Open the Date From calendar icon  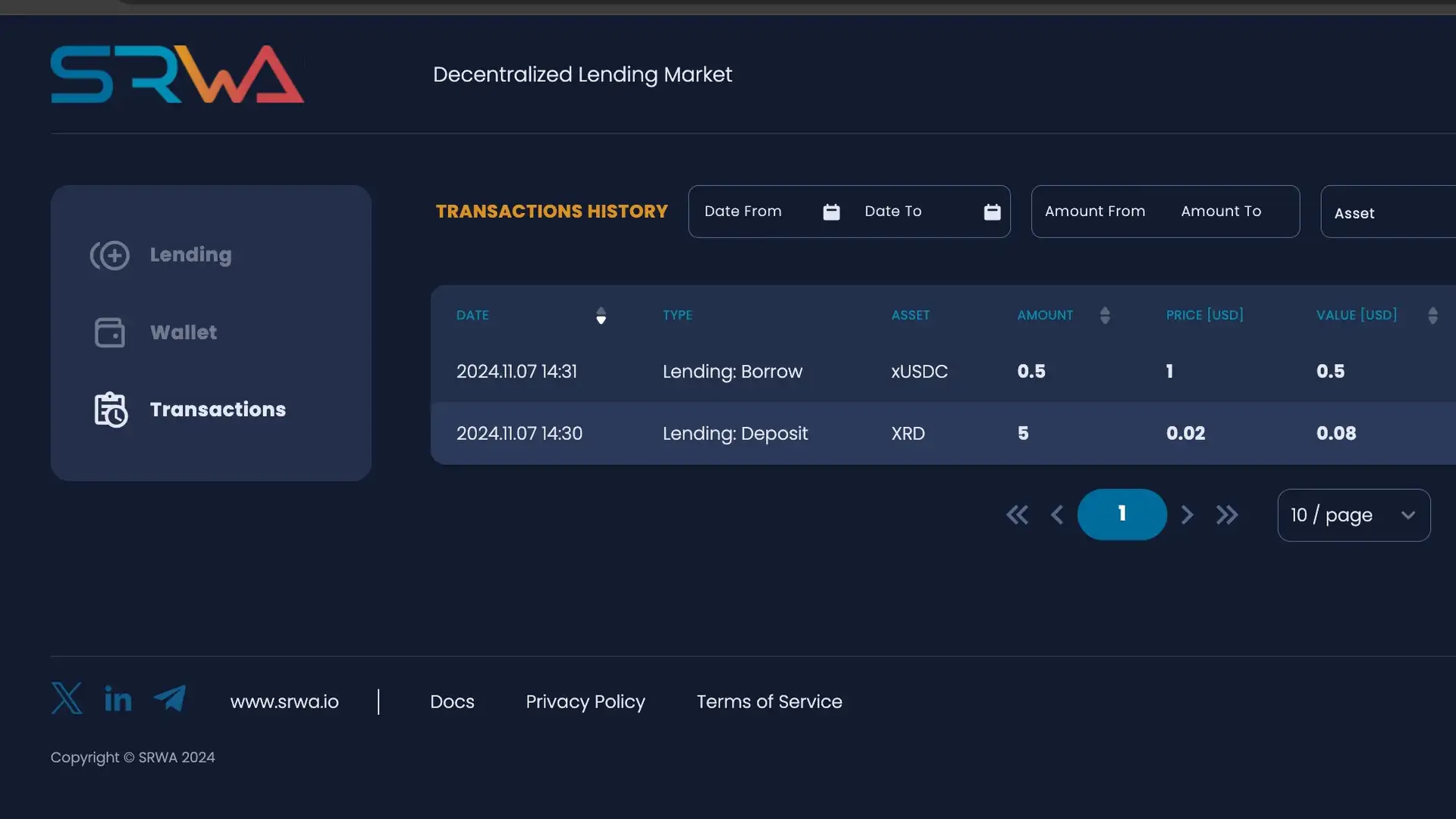coord(831,212)
